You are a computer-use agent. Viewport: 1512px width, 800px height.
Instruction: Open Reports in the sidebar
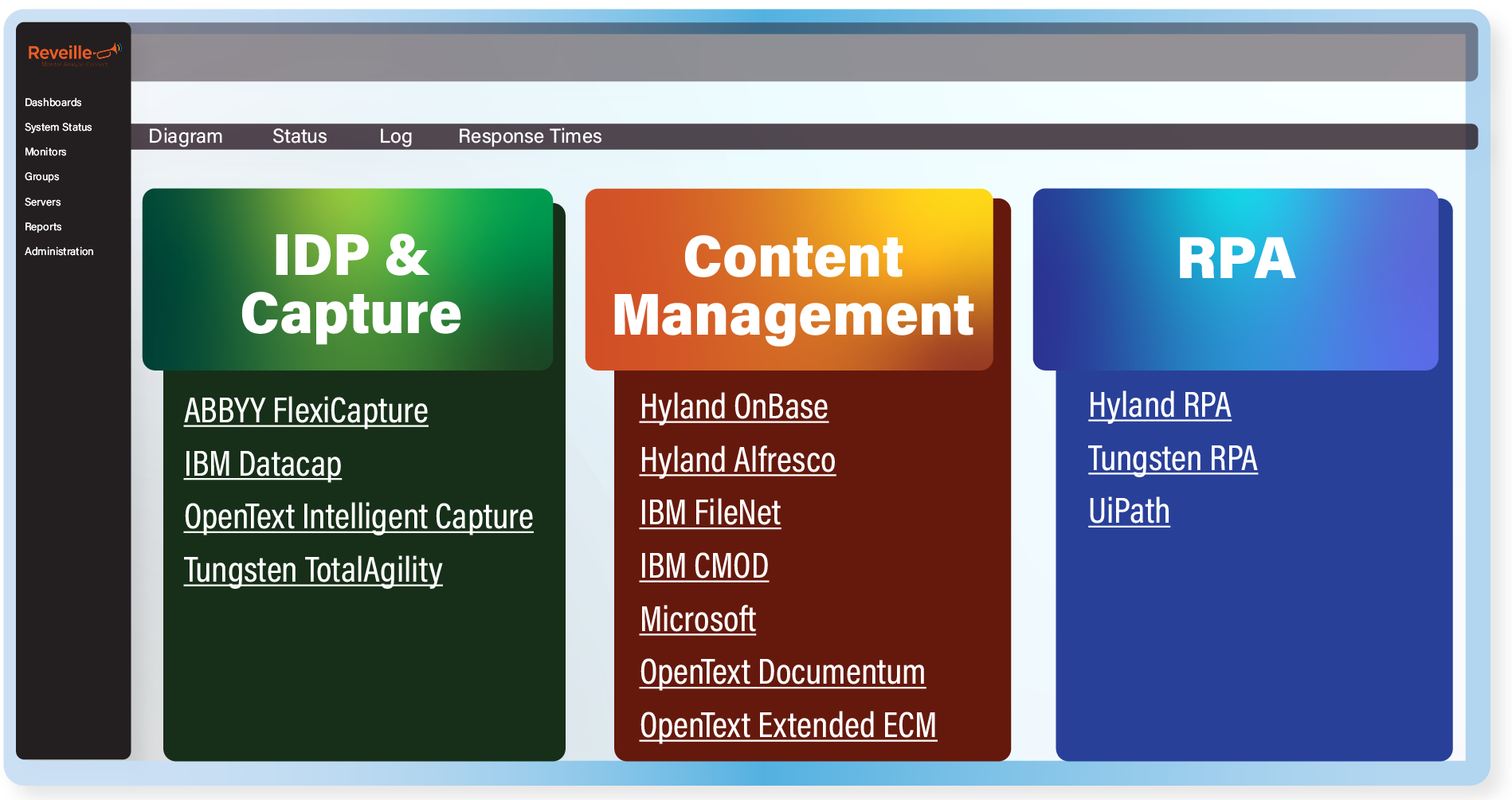click(43, 226)
